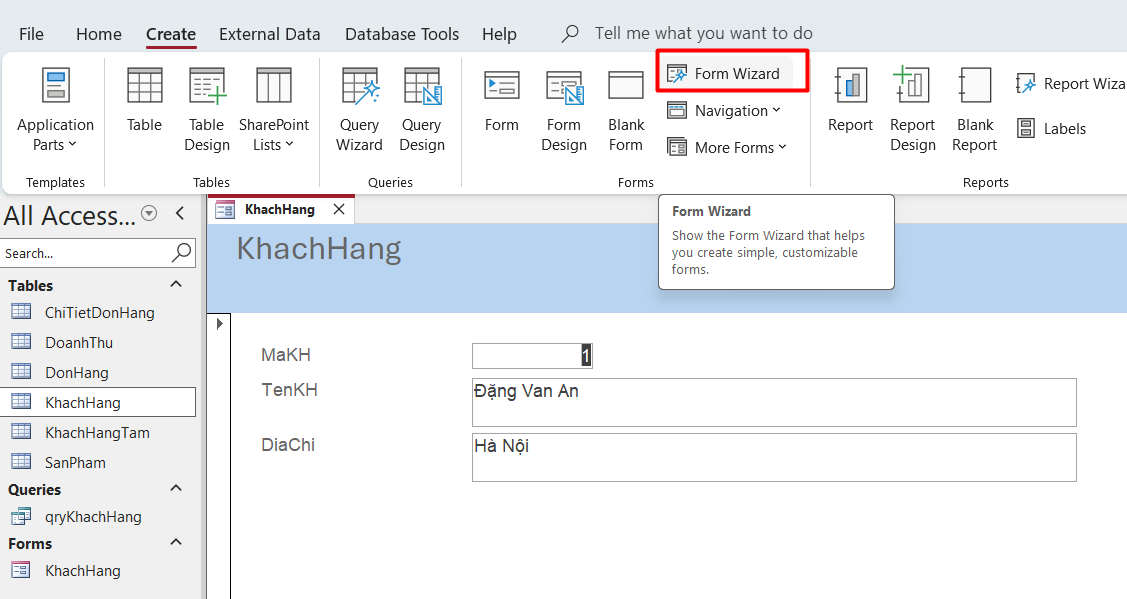
Task: Start the Form Wizard
Action: click(x=726, y=74)
